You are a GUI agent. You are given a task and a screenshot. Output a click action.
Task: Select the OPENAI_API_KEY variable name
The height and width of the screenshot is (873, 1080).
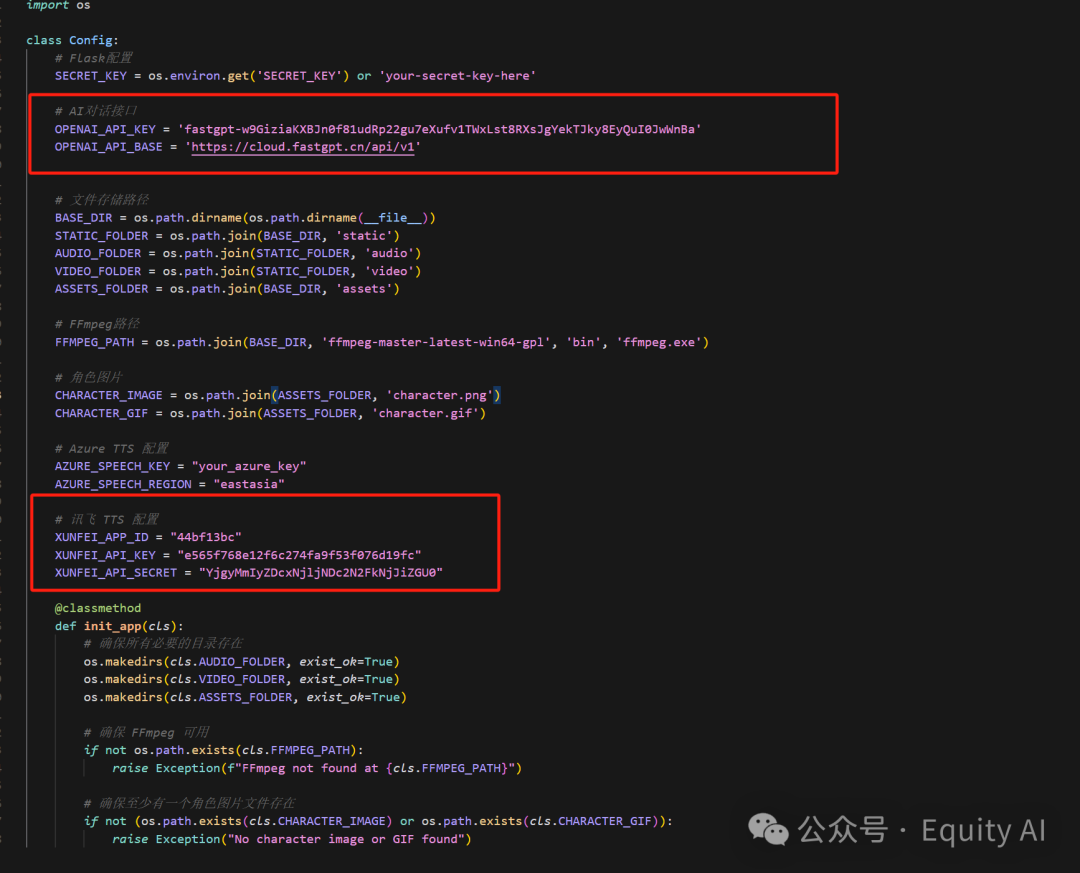(x=105, y=129)
